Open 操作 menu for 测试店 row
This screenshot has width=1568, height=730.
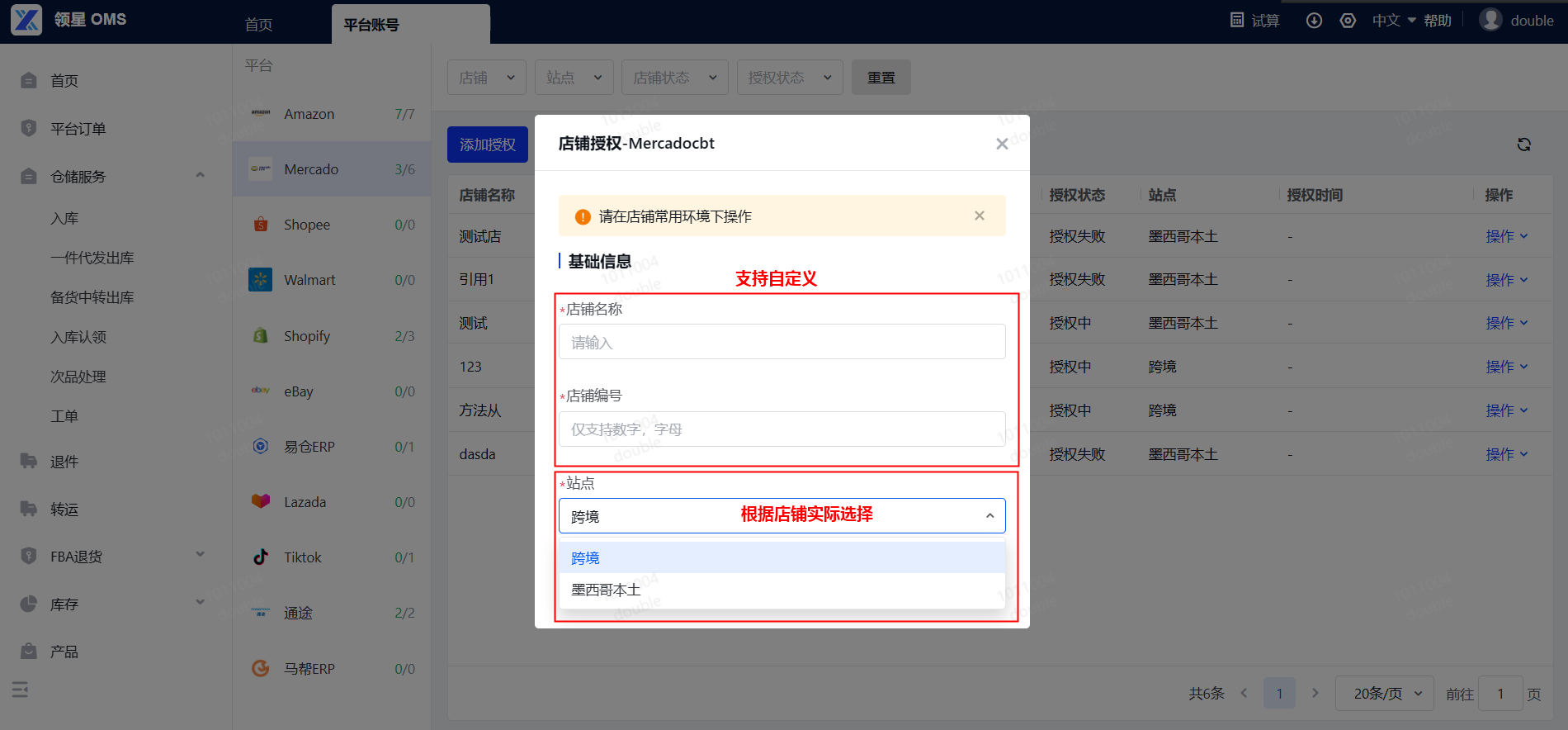click(1507, 236)
